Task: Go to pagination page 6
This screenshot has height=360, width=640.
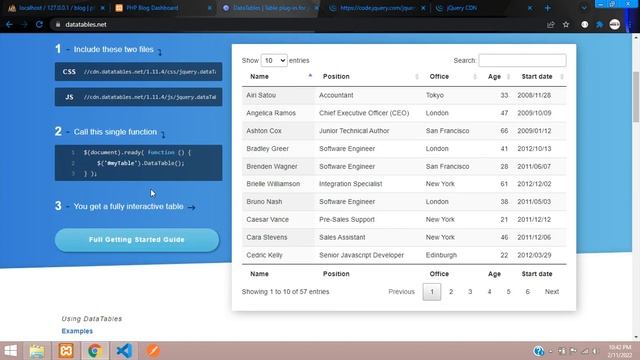Action: [x=528, y=292]
